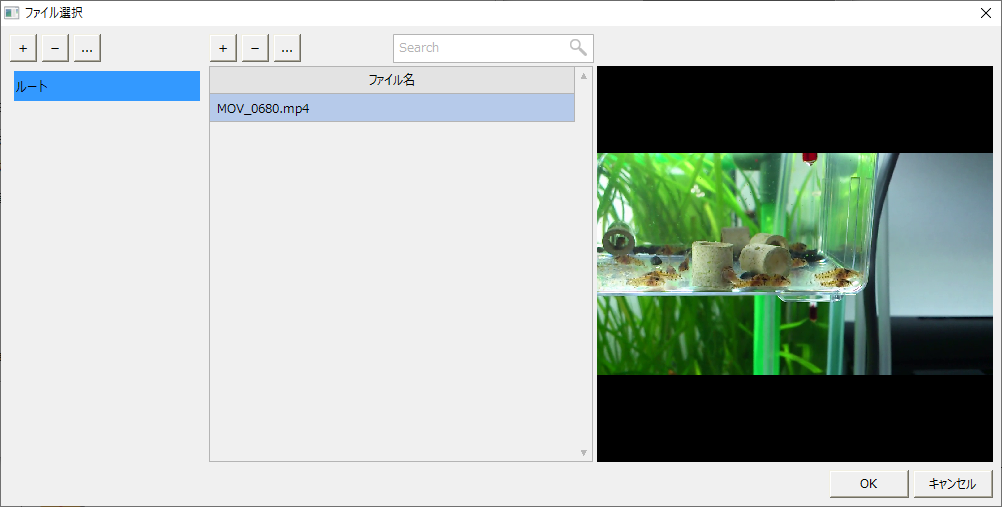This screenshot has width=1002, height=507.
Task: Click the magnifying glass search icon
Action: coord(578,47)
